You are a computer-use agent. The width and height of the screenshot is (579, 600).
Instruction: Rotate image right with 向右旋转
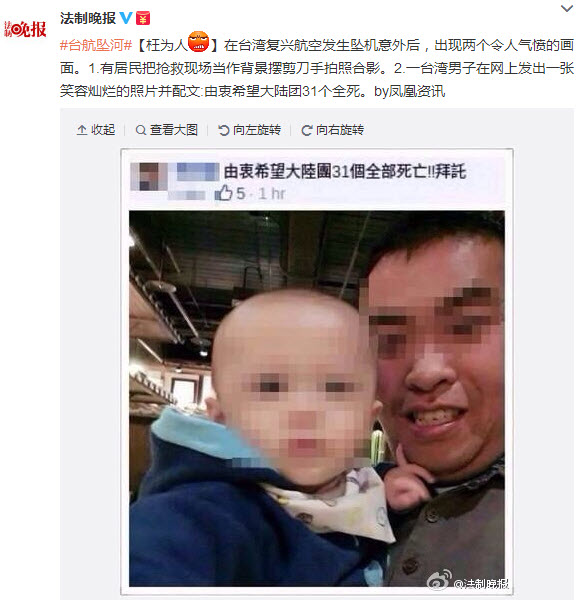pos(332,130)
